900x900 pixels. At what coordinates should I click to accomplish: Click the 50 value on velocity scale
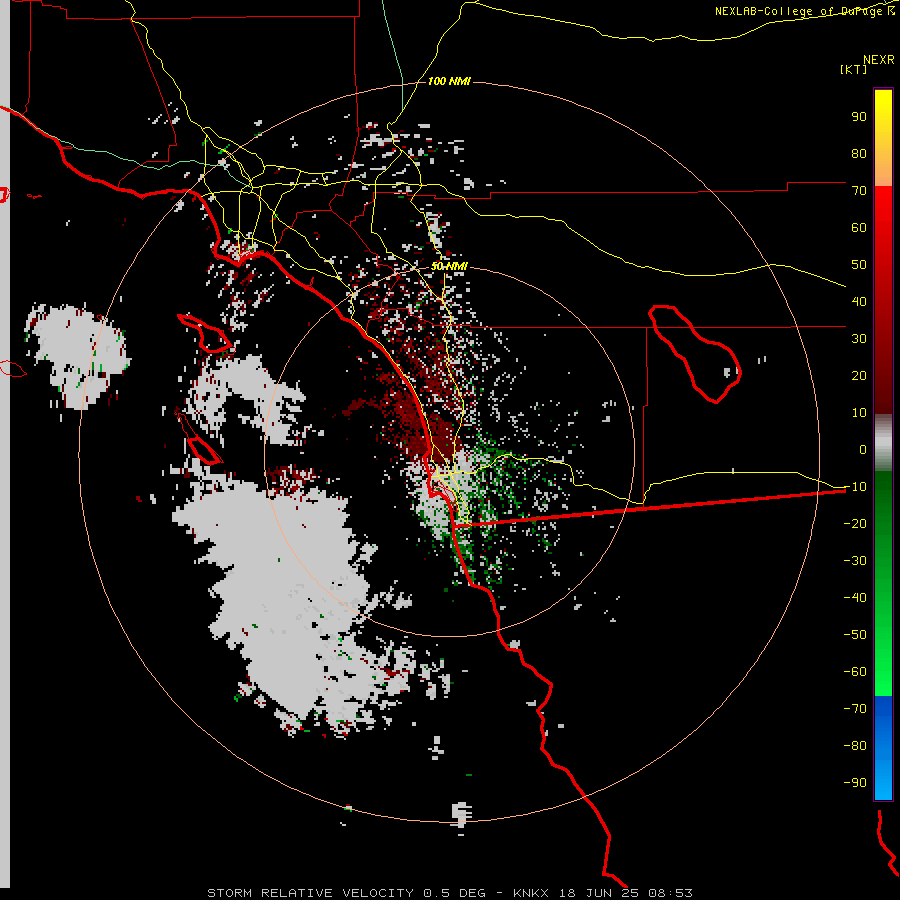click(859, 265)
